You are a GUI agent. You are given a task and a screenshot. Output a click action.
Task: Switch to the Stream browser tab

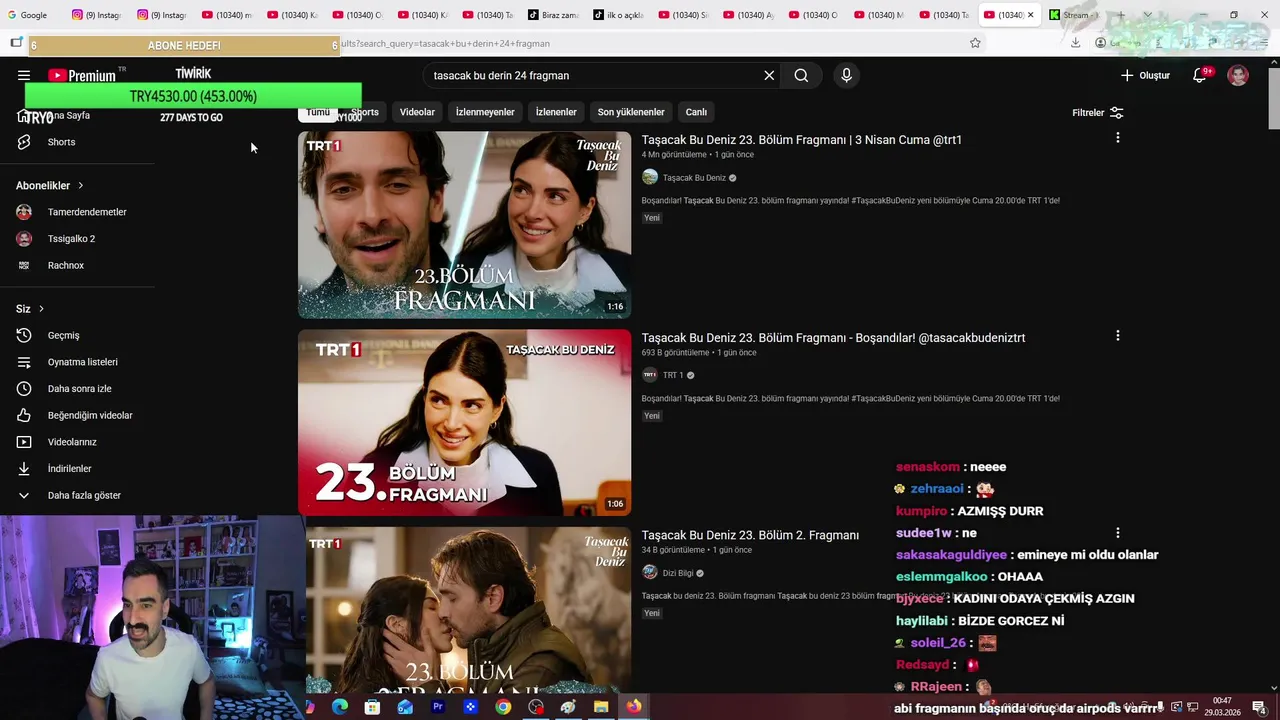pos(1072,15)
